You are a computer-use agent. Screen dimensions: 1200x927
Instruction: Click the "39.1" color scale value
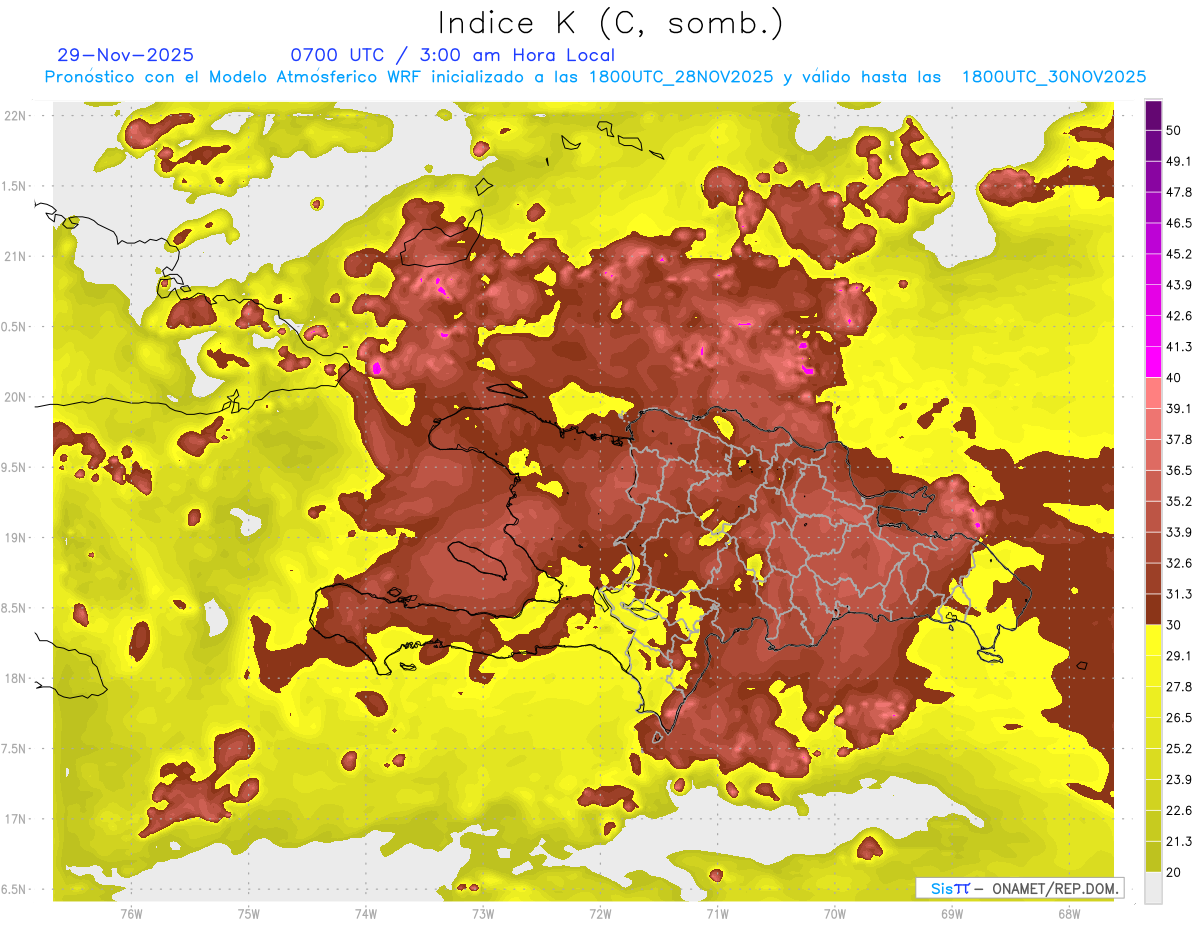(x=1178, y=408)
